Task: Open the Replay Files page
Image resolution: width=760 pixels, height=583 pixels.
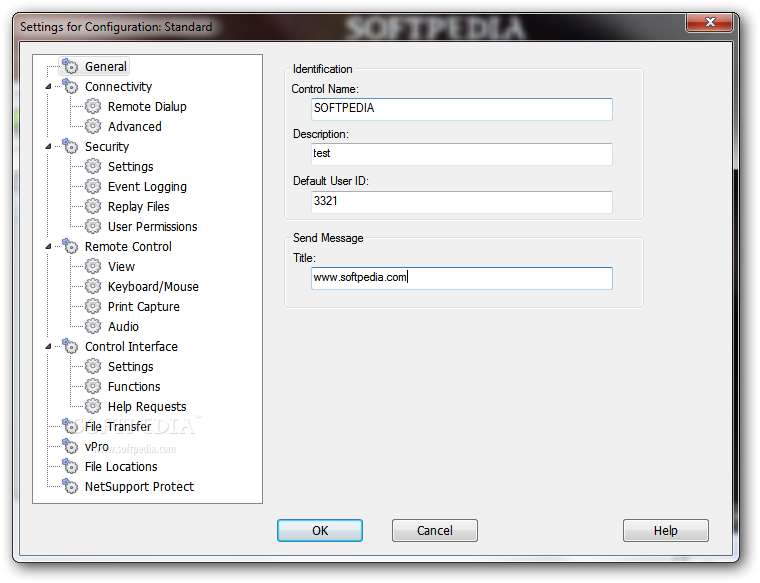Action: pos(138,206)
